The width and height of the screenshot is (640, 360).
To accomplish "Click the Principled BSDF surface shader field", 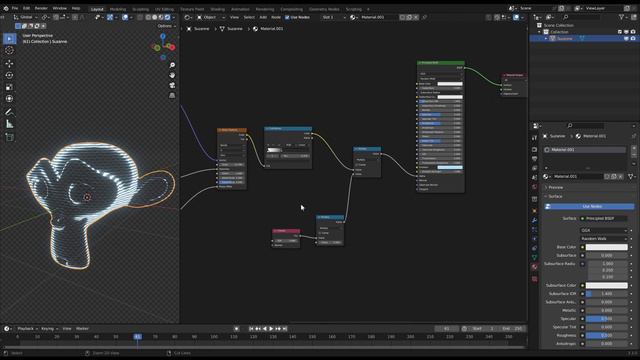I will 604,219.
